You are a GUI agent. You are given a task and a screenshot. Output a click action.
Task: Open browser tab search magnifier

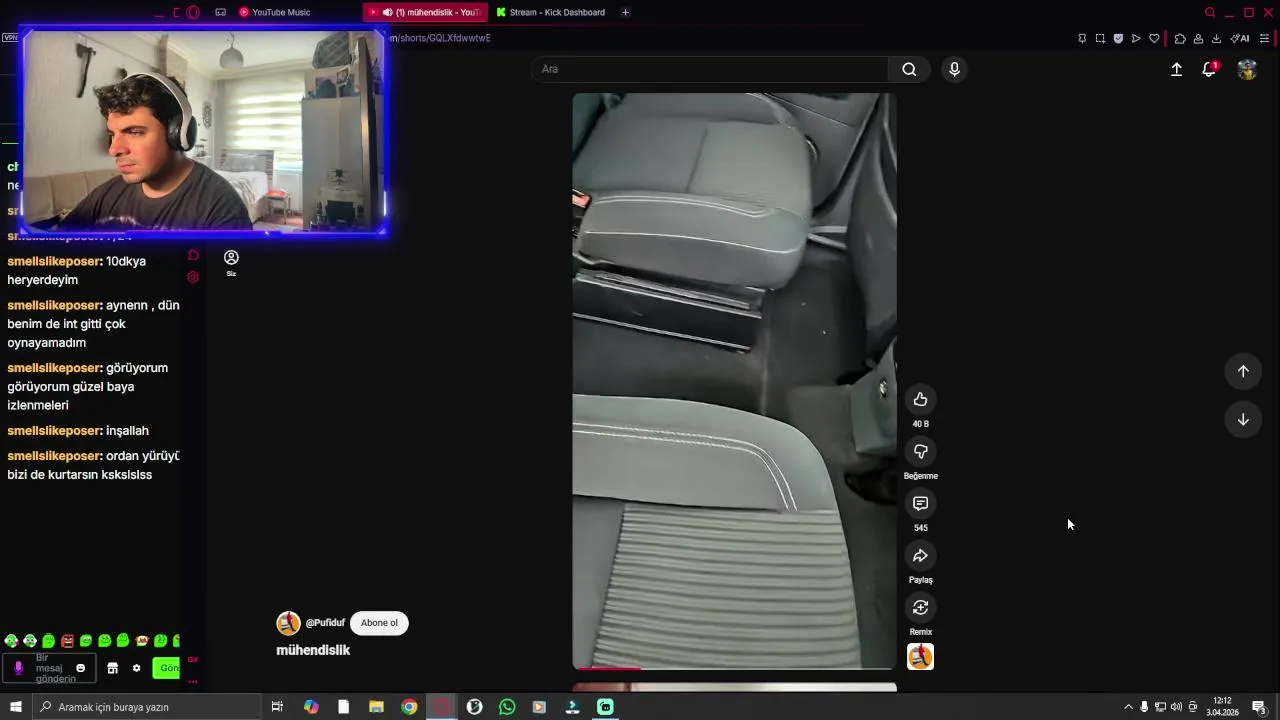pos(1210,12)
